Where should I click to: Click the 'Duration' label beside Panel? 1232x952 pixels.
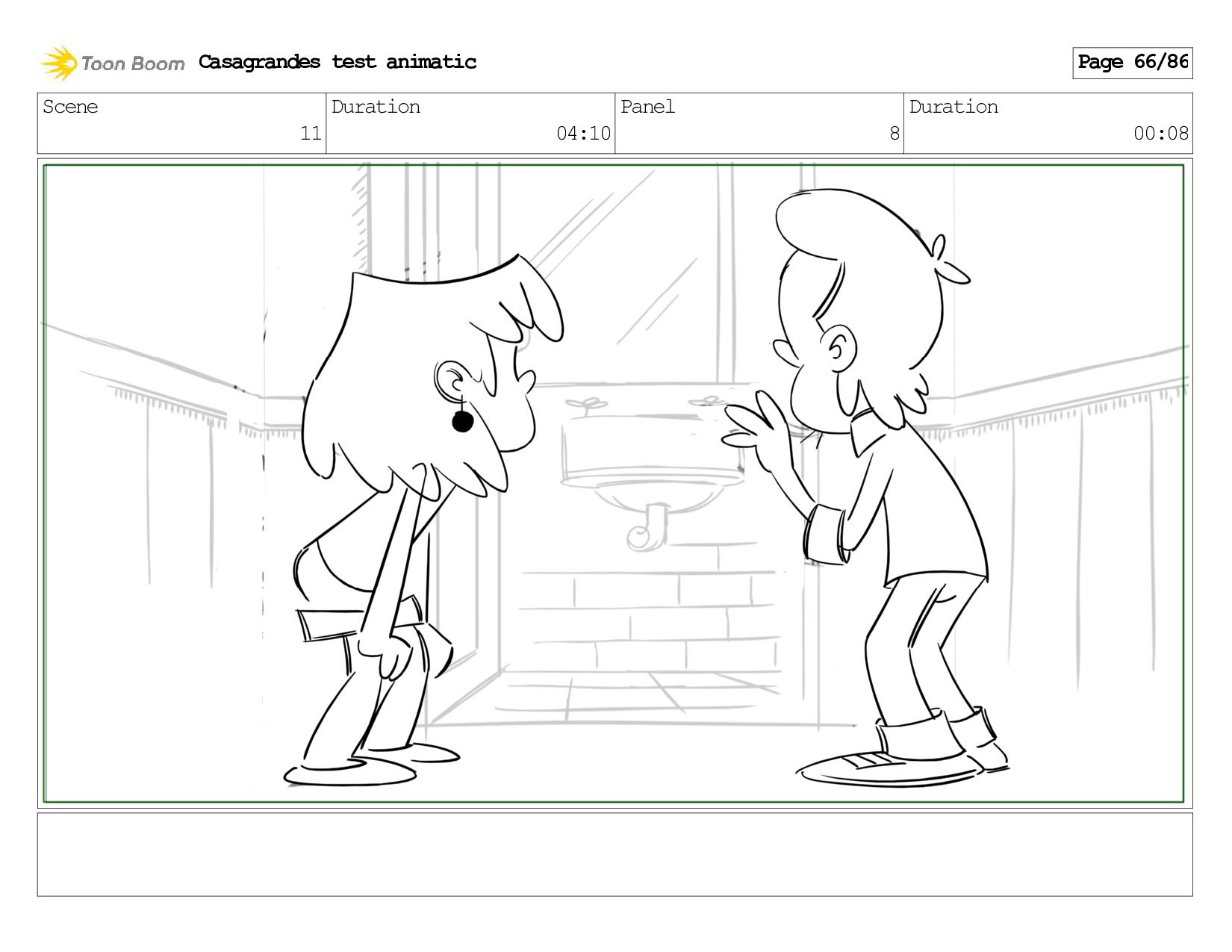[x=953, y=107]
